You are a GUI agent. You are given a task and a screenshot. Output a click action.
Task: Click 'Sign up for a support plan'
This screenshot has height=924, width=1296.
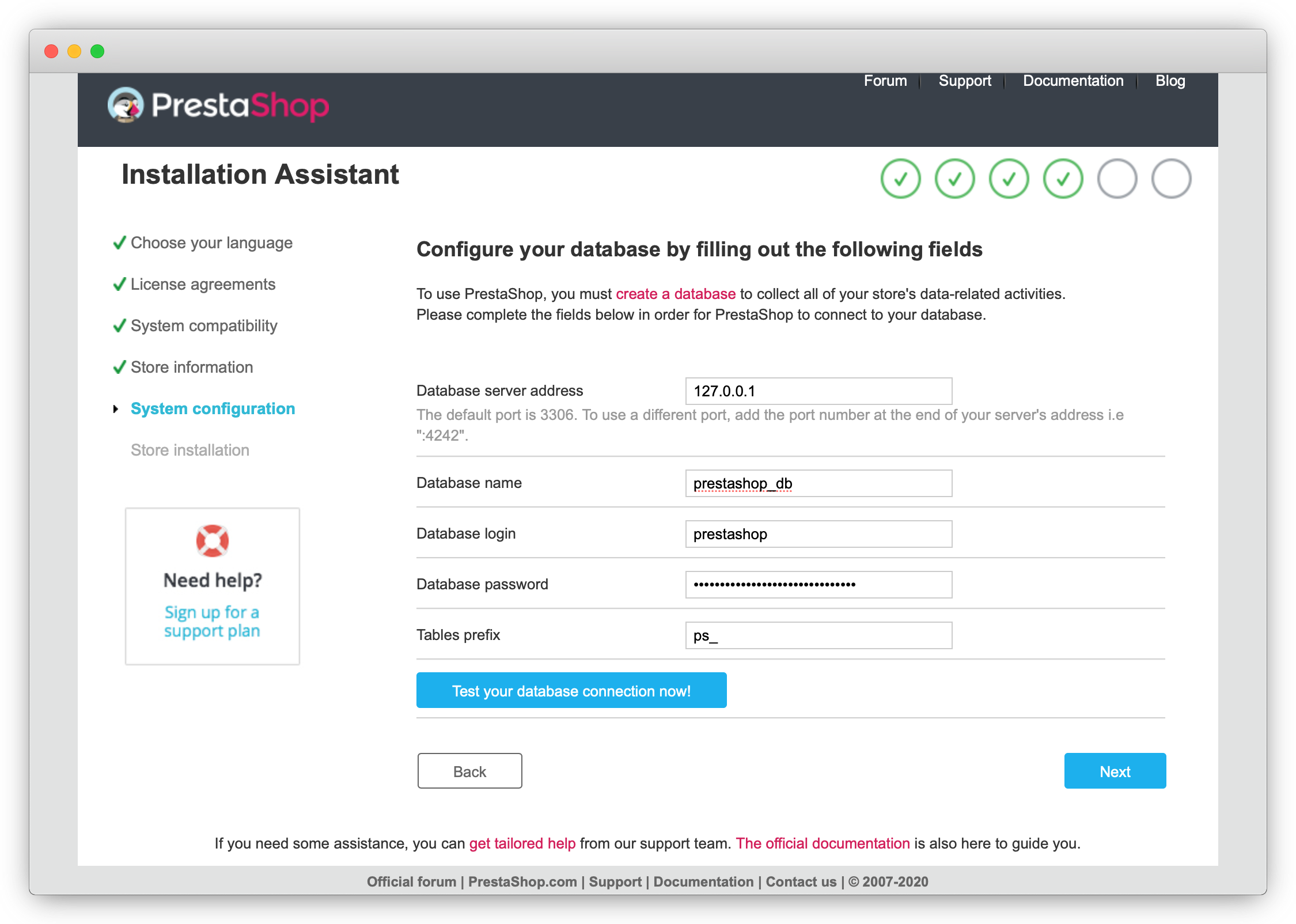[212, 621]
